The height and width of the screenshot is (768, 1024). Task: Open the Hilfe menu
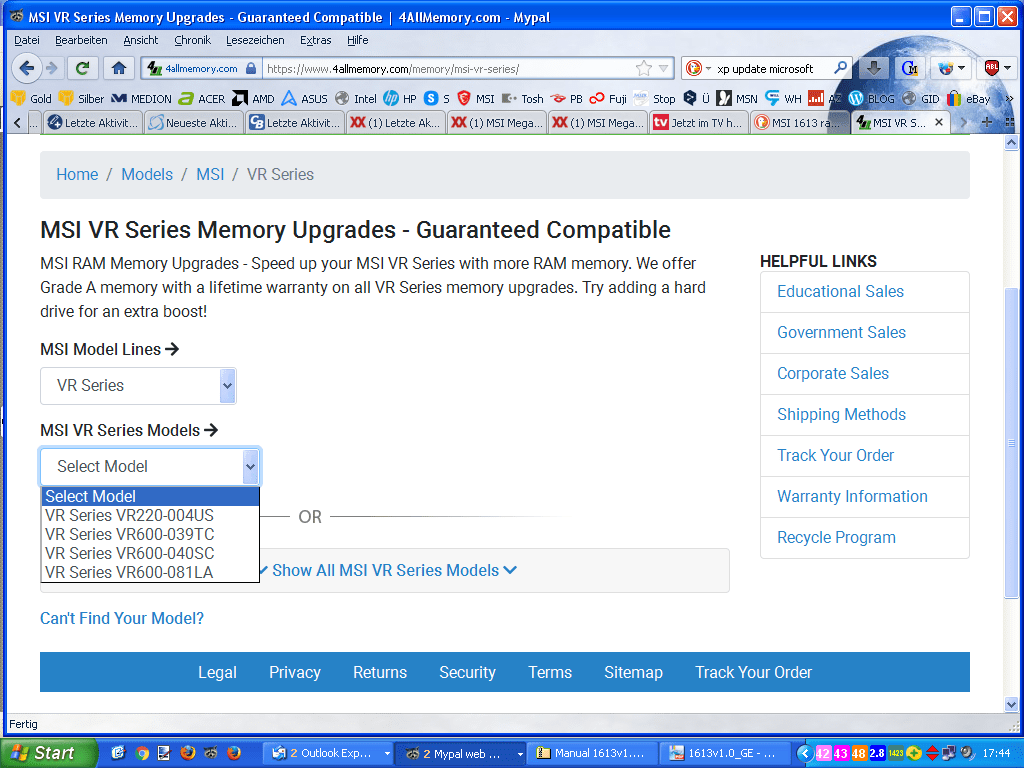click(357, 40)
